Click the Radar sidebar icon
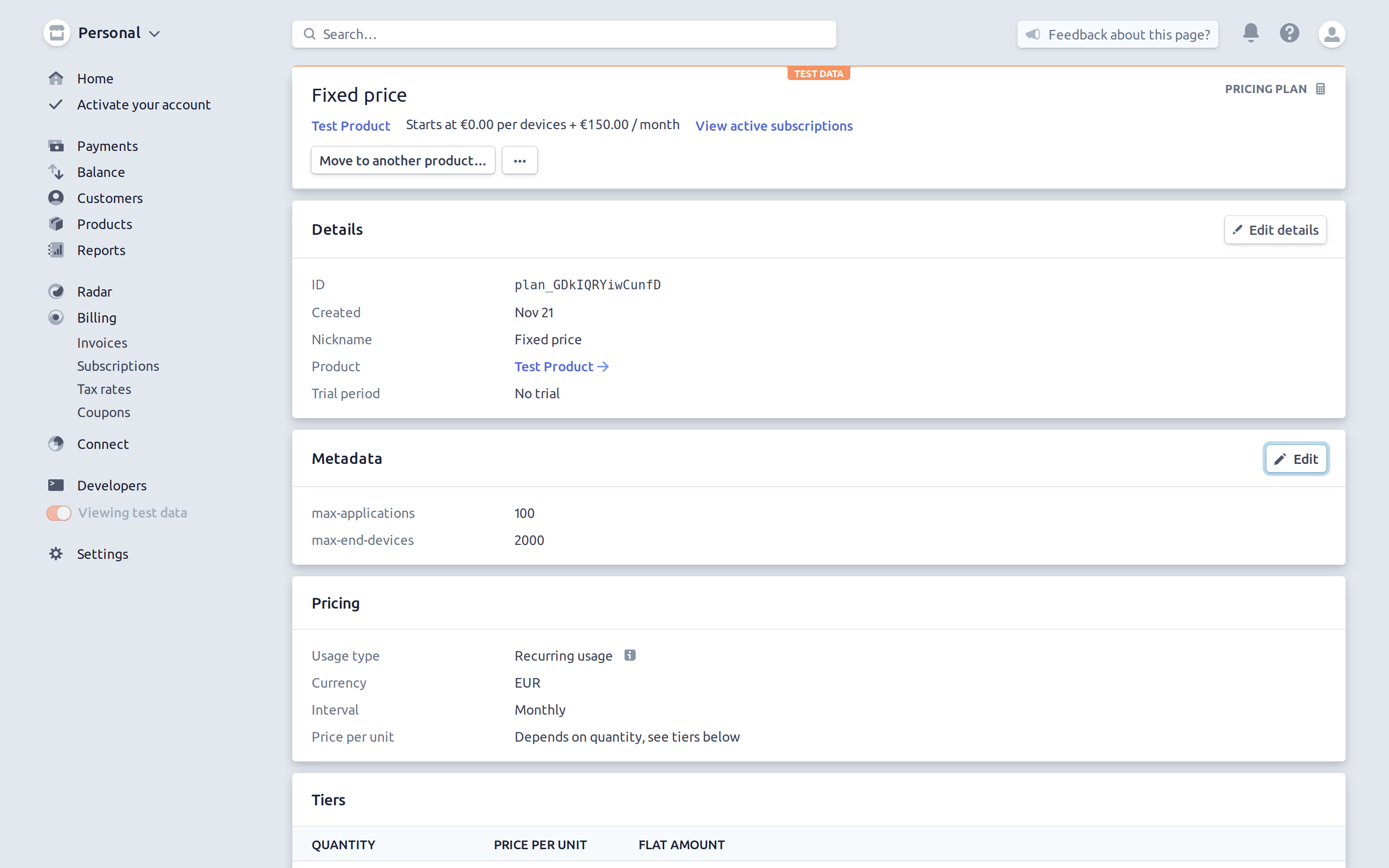The image size is (1389, 868). coord(55,292)
